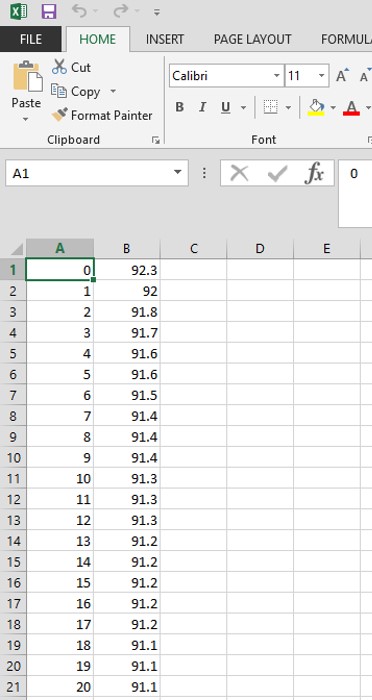Apply cell borders icon
The width and height of the screenshot is (372, 700).
tap(271, 107)
